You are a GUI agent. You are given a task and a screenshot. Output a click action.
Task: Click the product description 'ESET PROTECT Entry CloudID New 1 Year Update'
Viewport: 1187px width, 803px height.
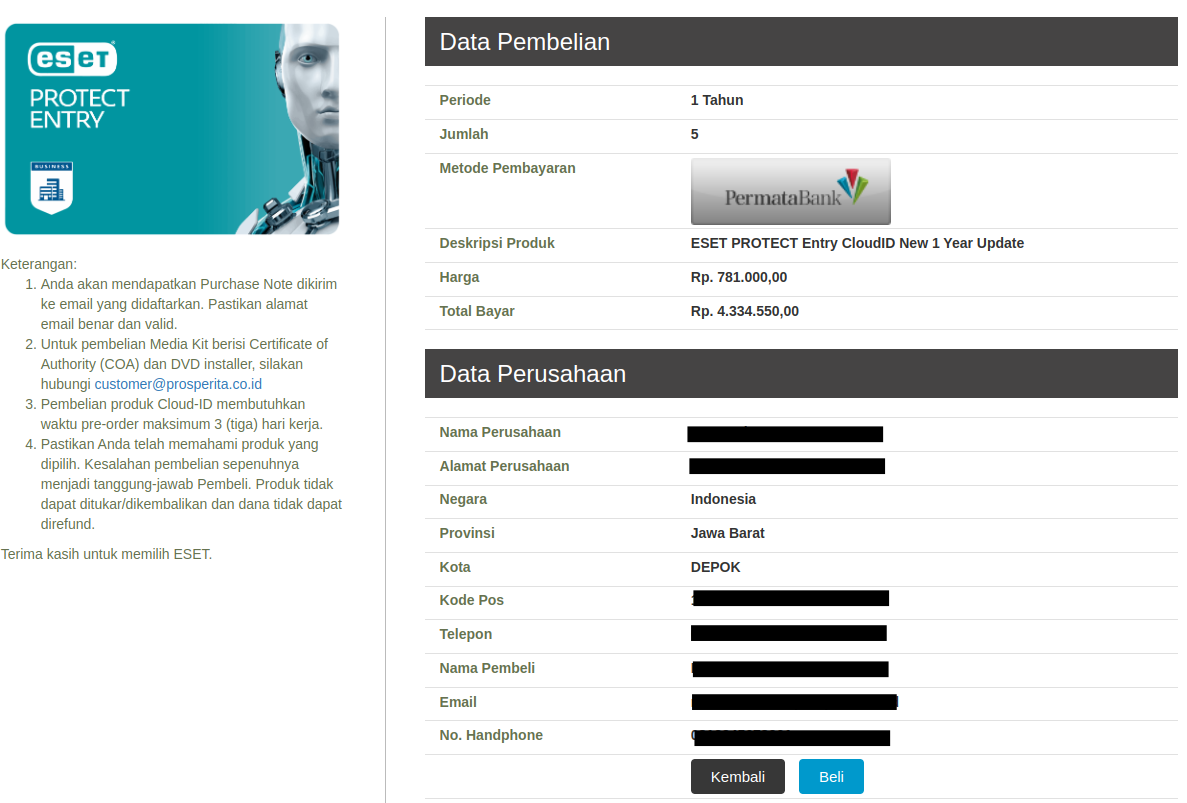(x=857, y=243)
